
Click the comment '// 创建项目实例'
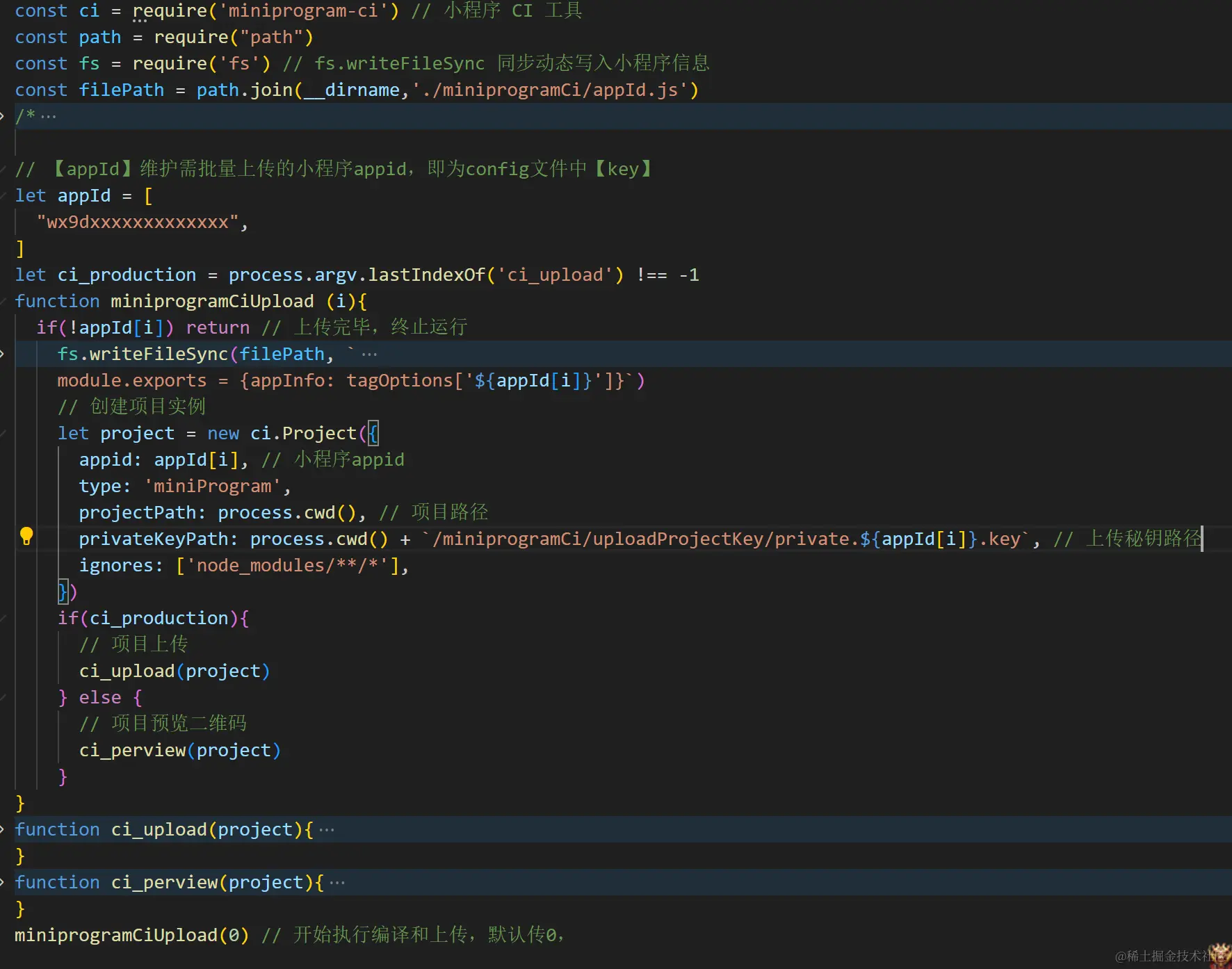click(x=132, y=407)
